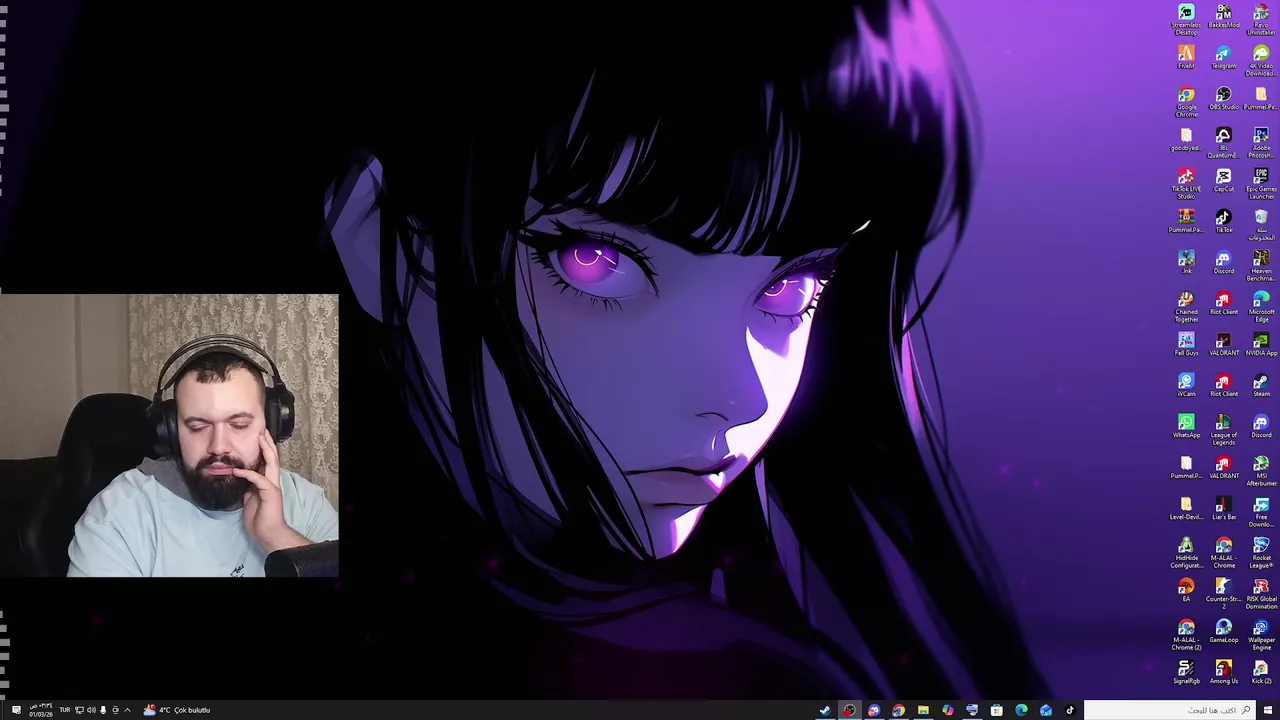The height and width of the screenshot is (720, 1280).
Task: Open the WhatsApp desktop shortcut
Action: [1186, 426]
